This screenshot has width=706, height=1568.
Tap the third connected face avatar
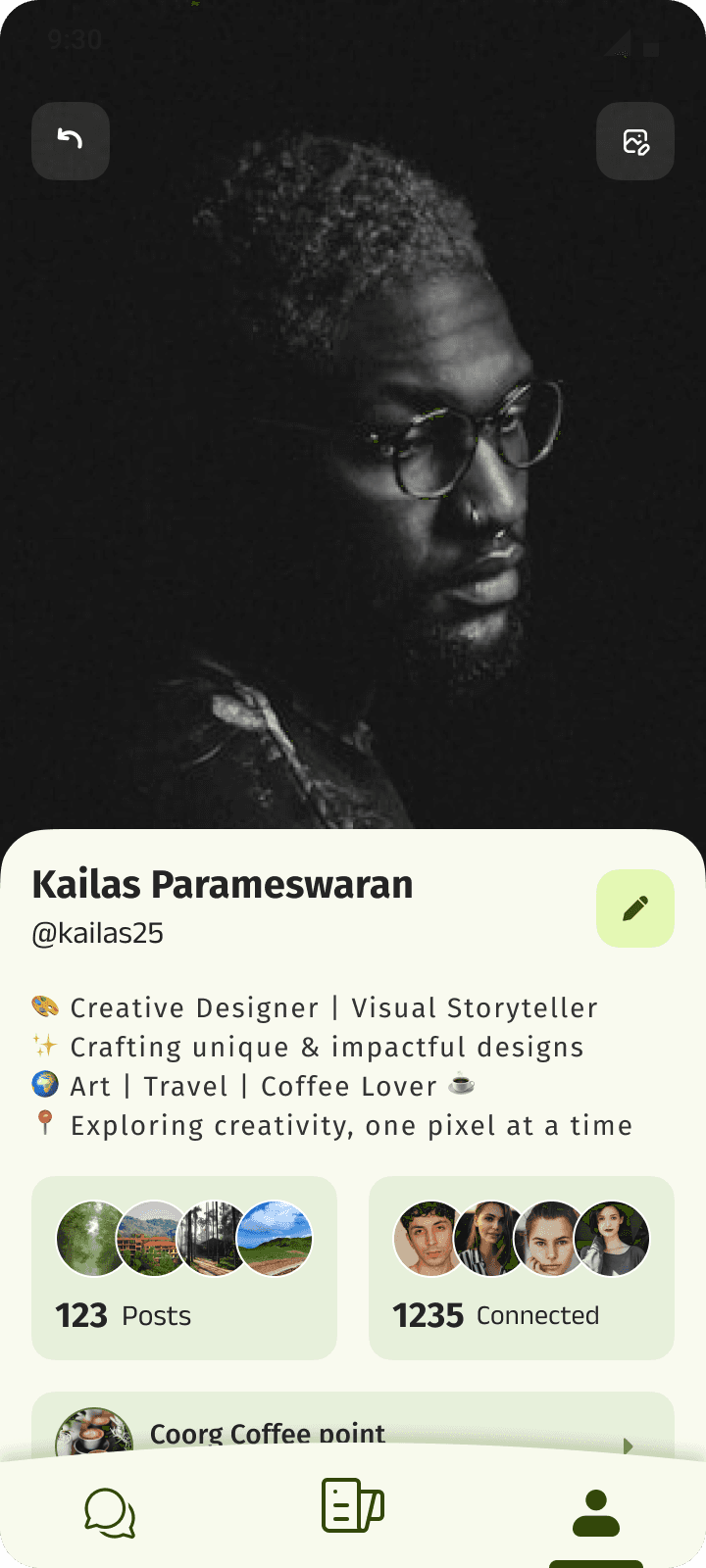click(x=552, y=1239)
